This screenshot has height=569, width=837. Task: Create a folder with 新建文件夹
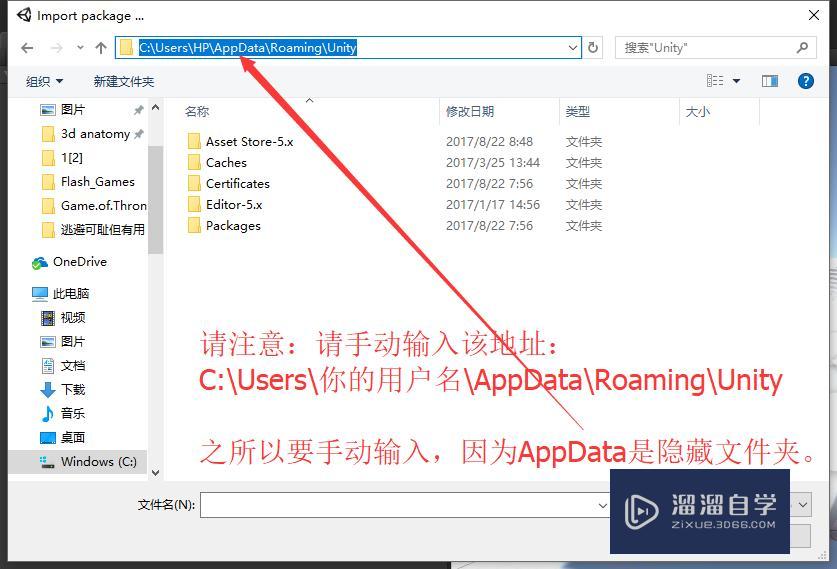(124, 82)
